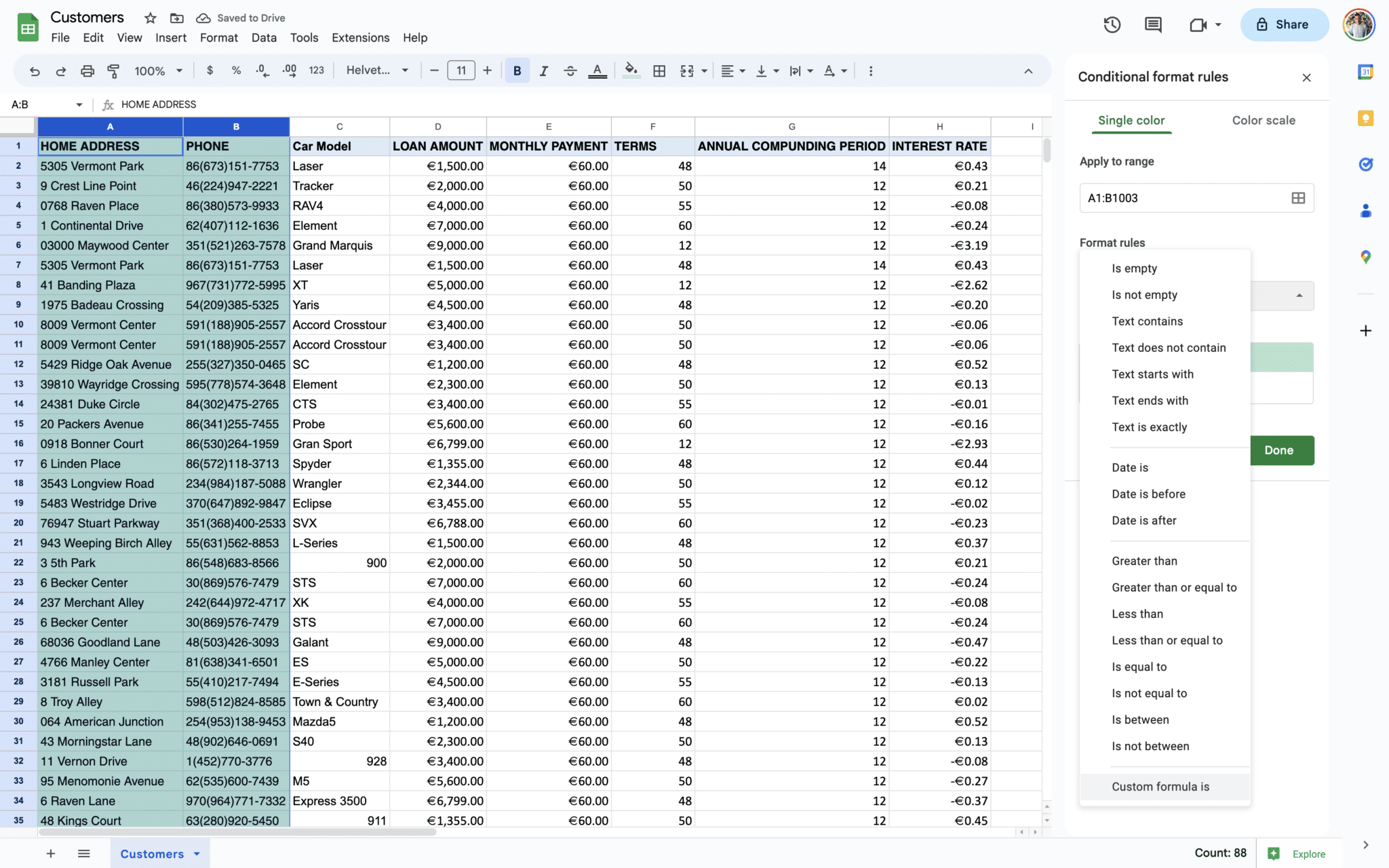Open the fill color bucket tool

(631, 71)
